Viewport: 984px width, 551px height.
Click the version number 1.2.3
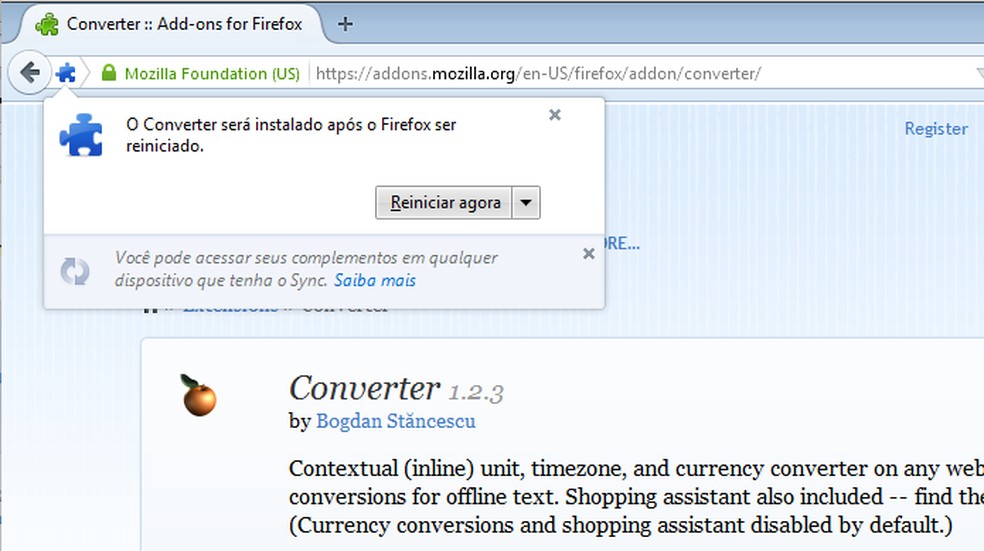pos(476,393)
